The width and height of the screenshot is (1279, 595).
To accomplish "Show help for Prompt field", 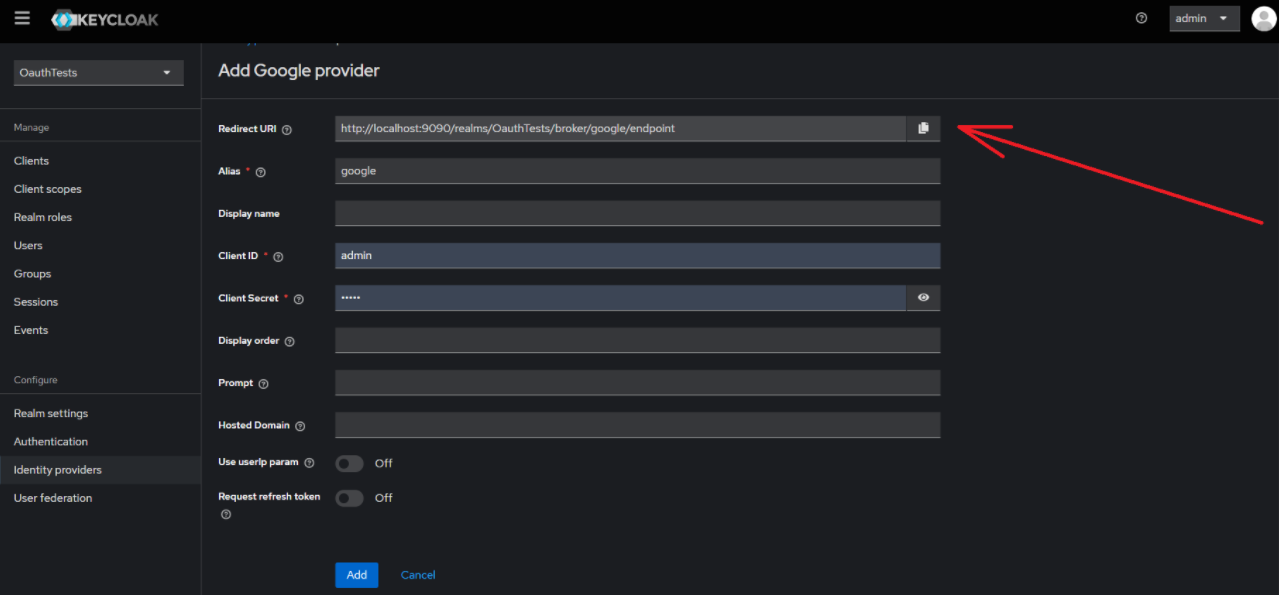I will pos(264,384).
